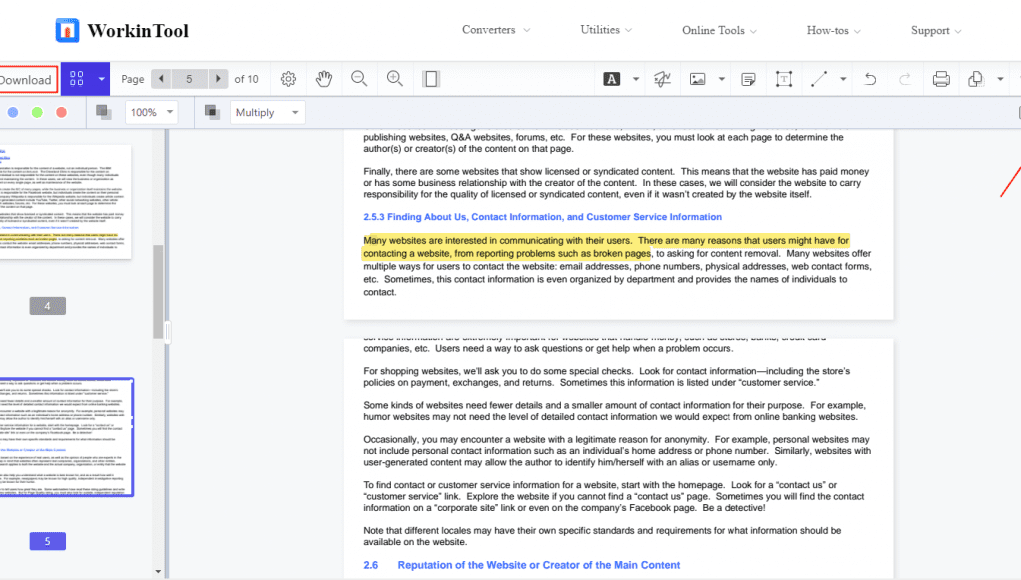
Task: Open the image tool dropdown arrow
Action: [721, 79]
